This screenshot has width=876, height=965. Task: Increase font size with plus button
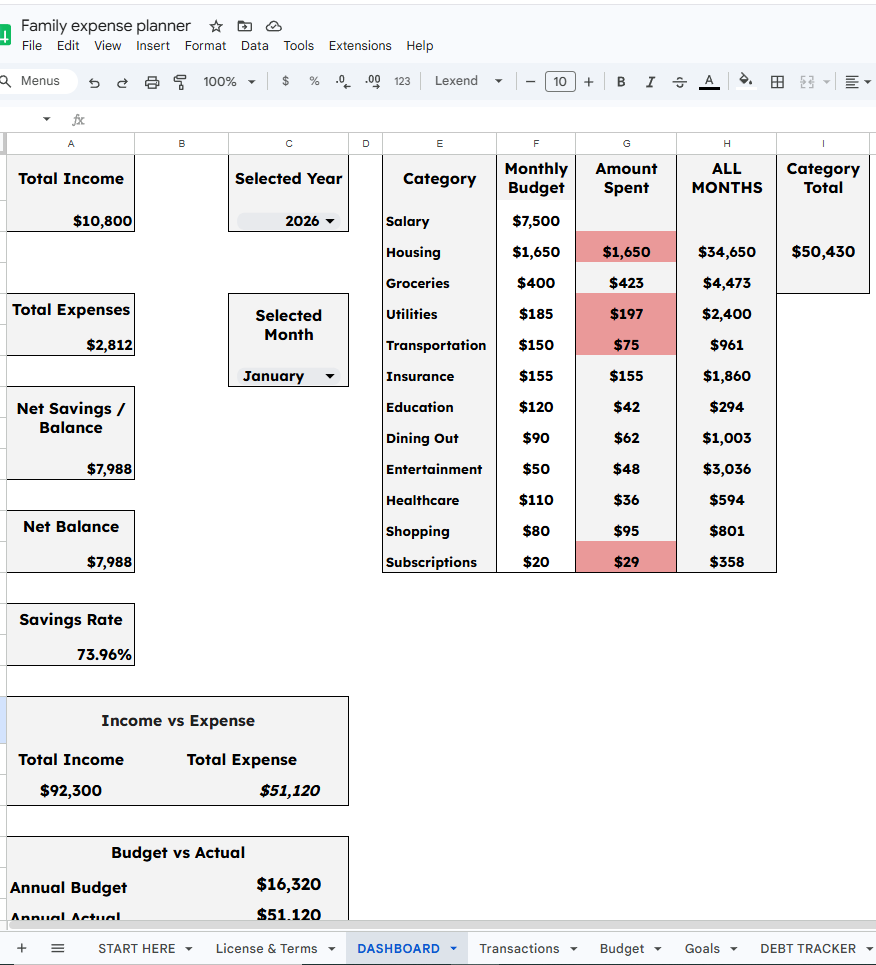[x=589, y=81]
